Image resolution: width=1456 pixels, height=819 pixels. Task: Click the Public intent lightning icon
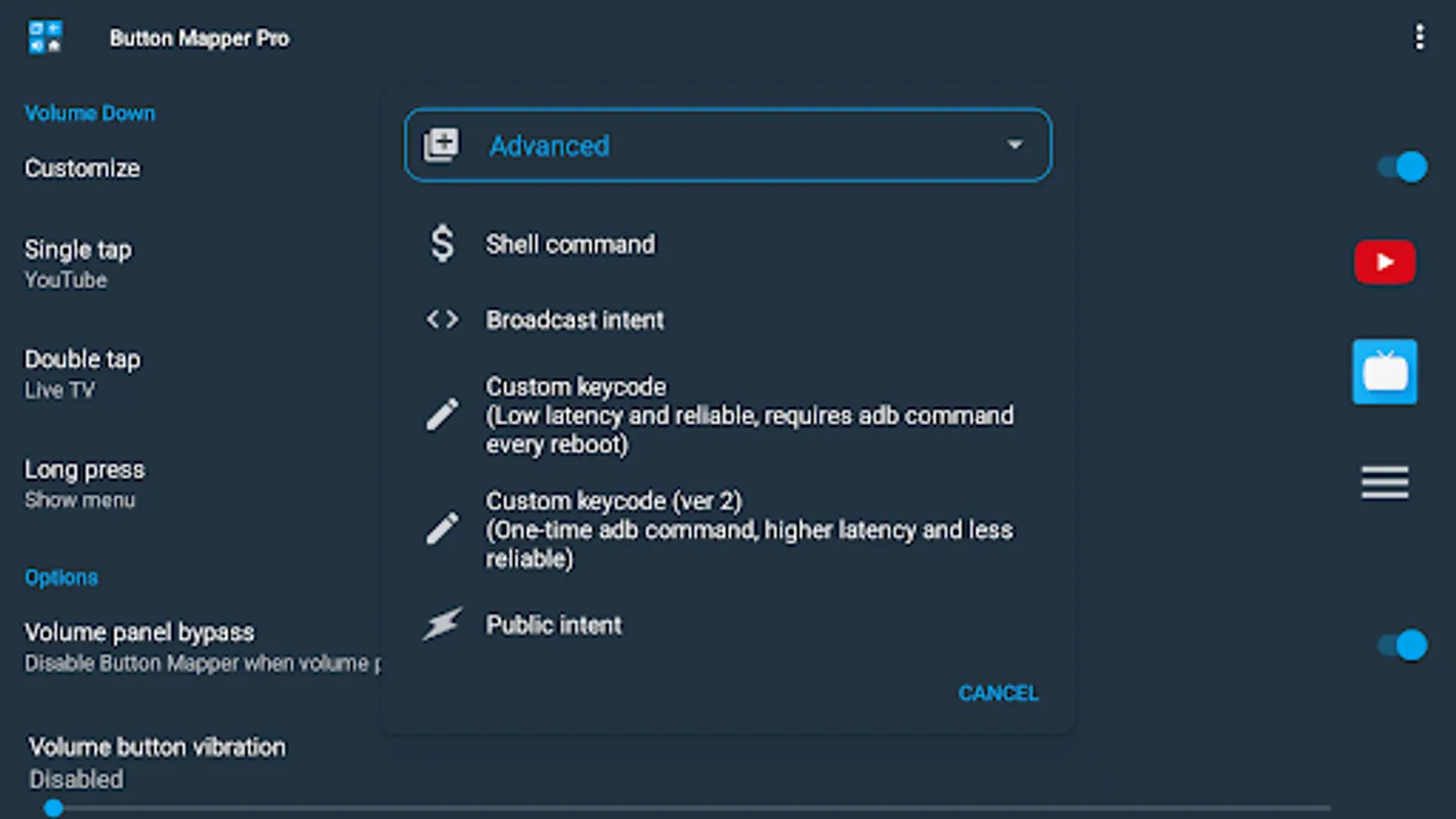coord(441,624)
